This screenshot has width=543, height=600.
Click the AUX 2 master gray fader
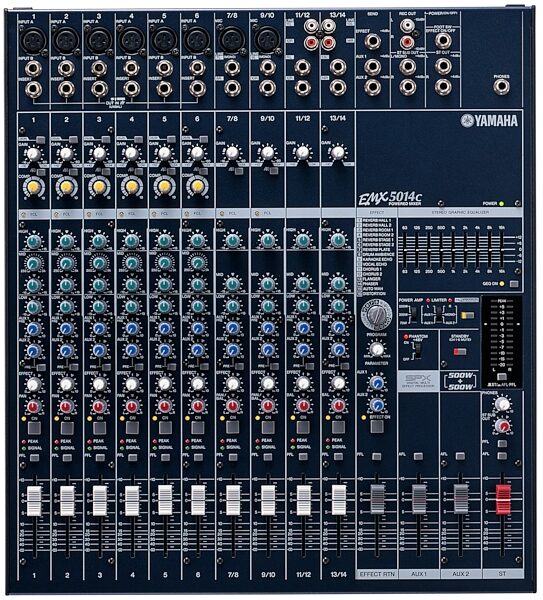[x=461, y=499]
